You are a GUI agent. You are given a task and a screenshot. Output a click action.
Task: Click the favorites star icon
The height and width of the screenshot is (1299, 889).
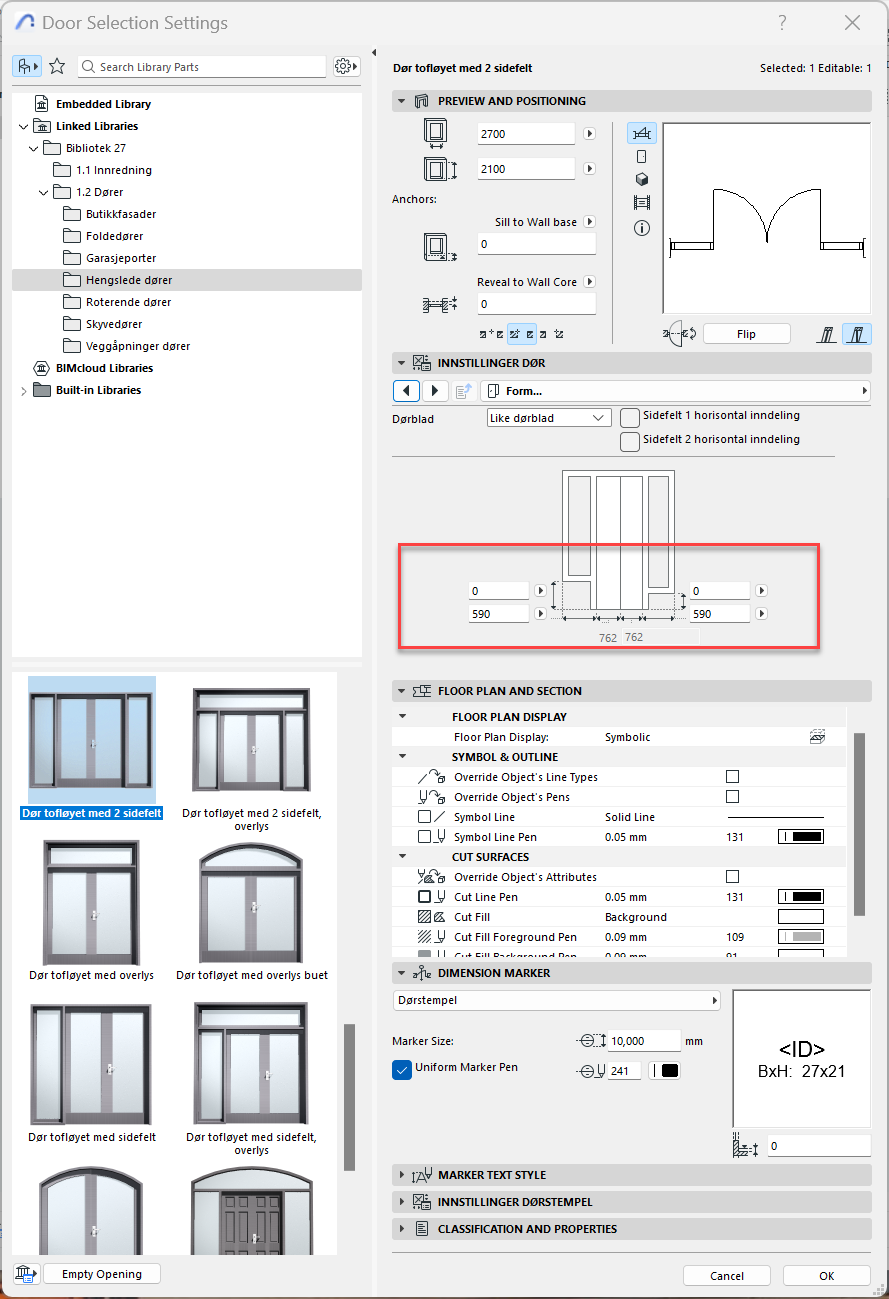[x=57, y=66]
